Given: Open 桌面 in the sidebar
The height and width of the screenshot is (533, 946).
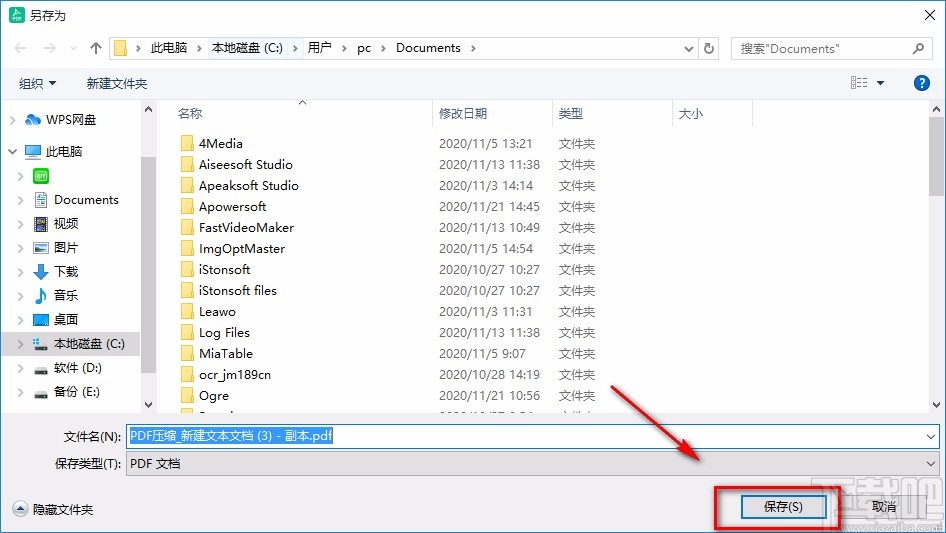Looking at the screenshot, I should pyautogui.click(x=66, y=319).
